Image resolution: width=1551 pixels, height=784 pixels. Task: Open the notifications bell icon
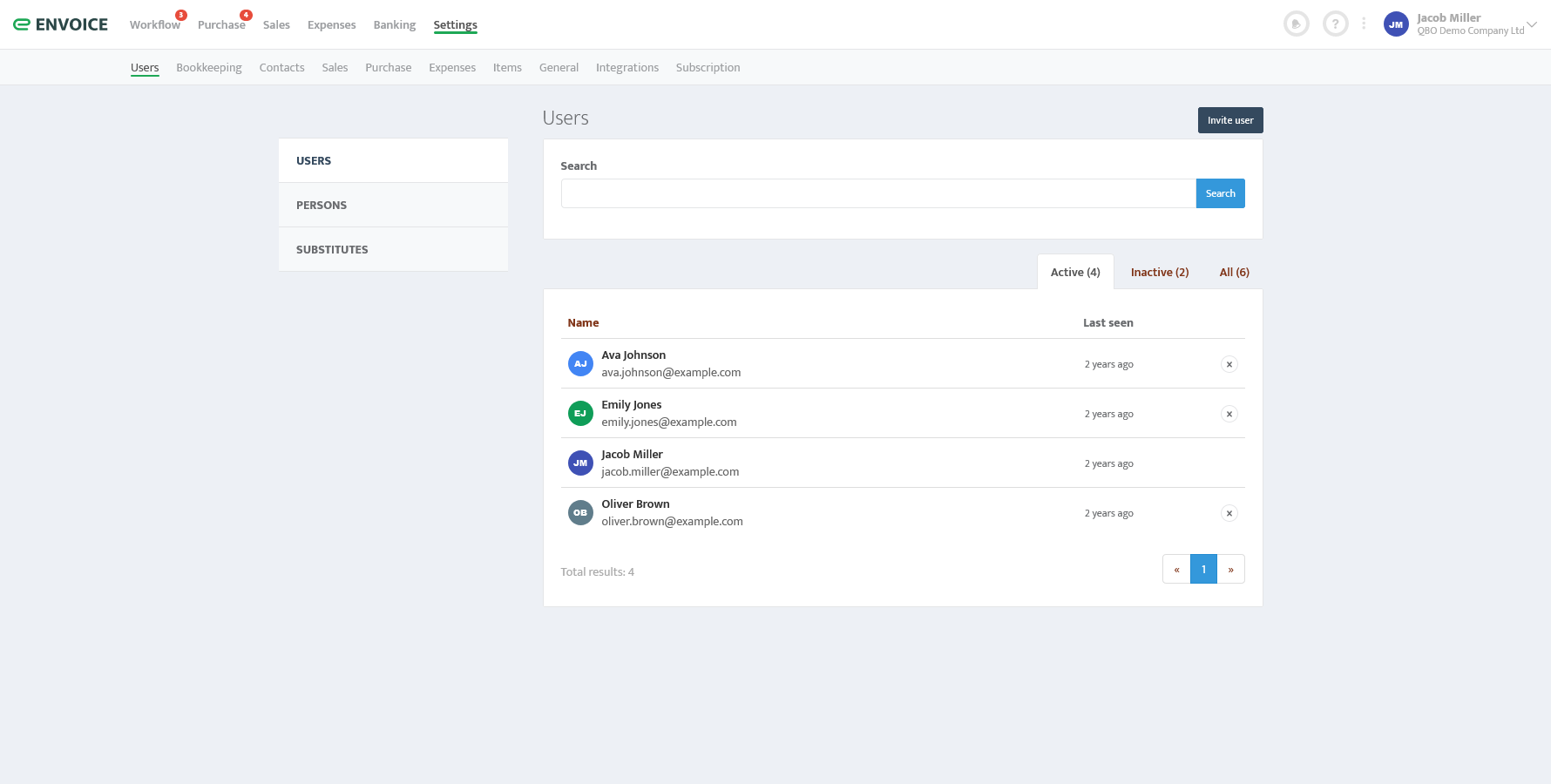(1296, 24)
